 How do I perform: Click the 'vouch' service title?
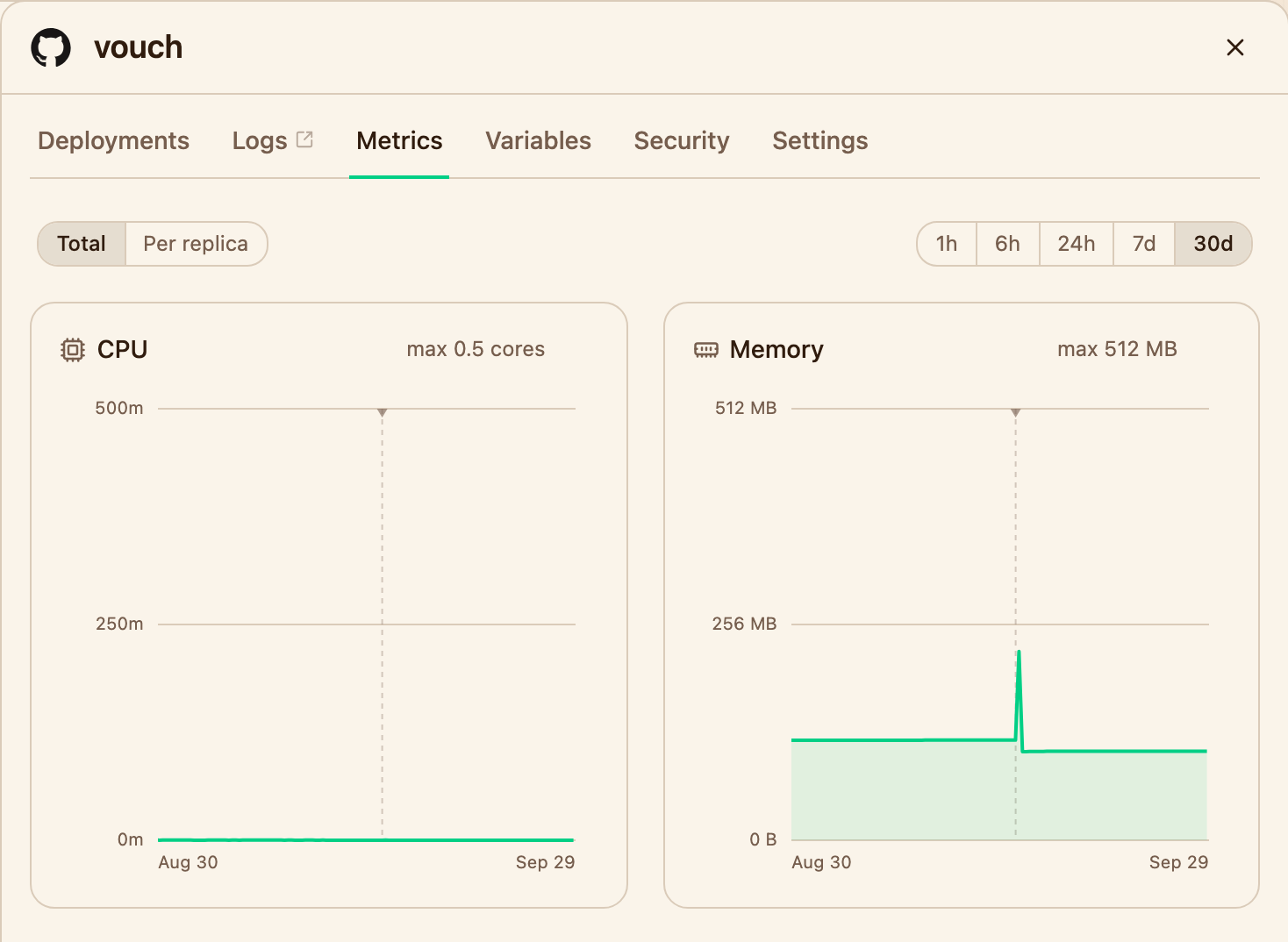pyautogui.click(x=139, y=47)
